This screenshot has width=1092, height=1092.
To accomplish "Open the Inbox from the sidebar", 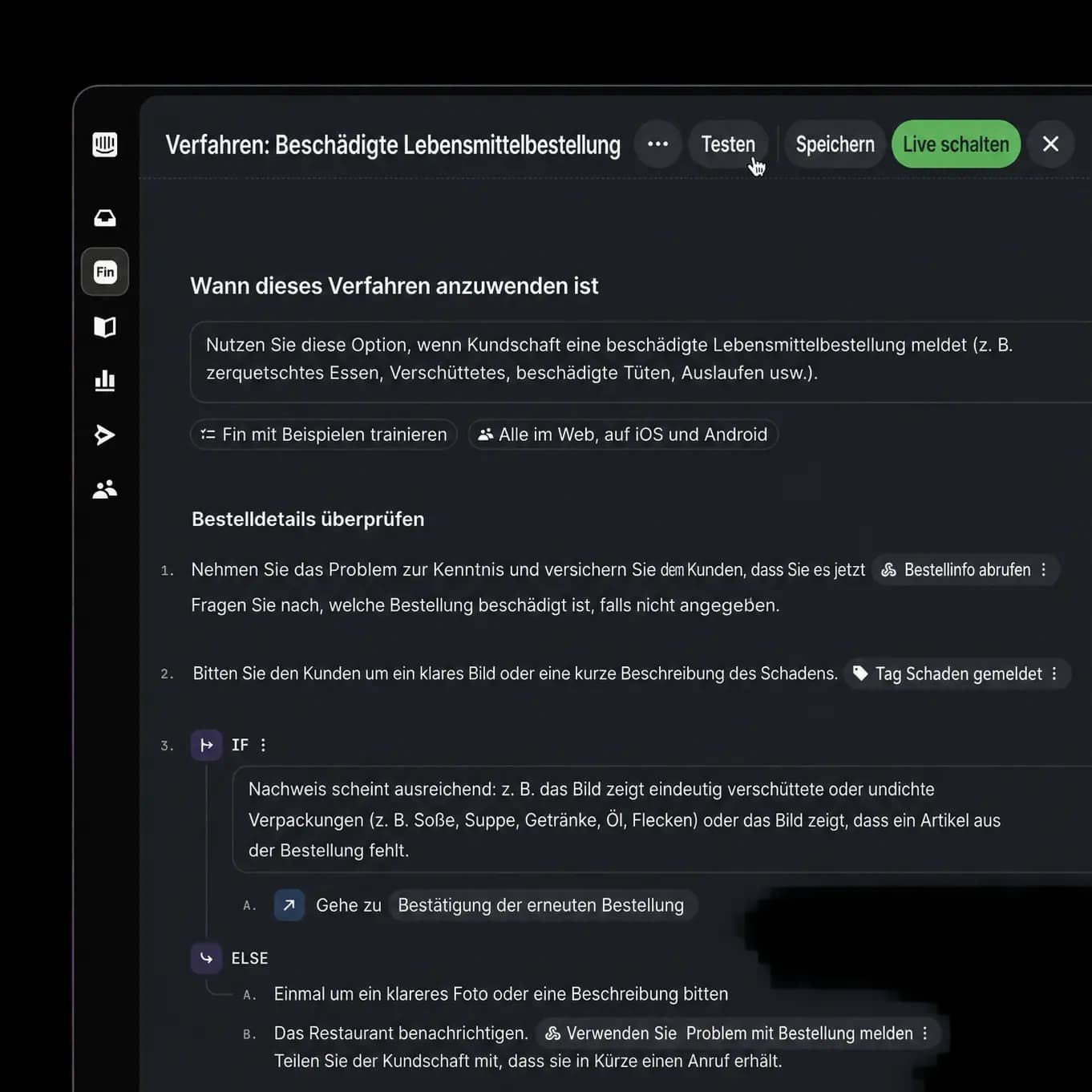I will [x=105, y=218].
